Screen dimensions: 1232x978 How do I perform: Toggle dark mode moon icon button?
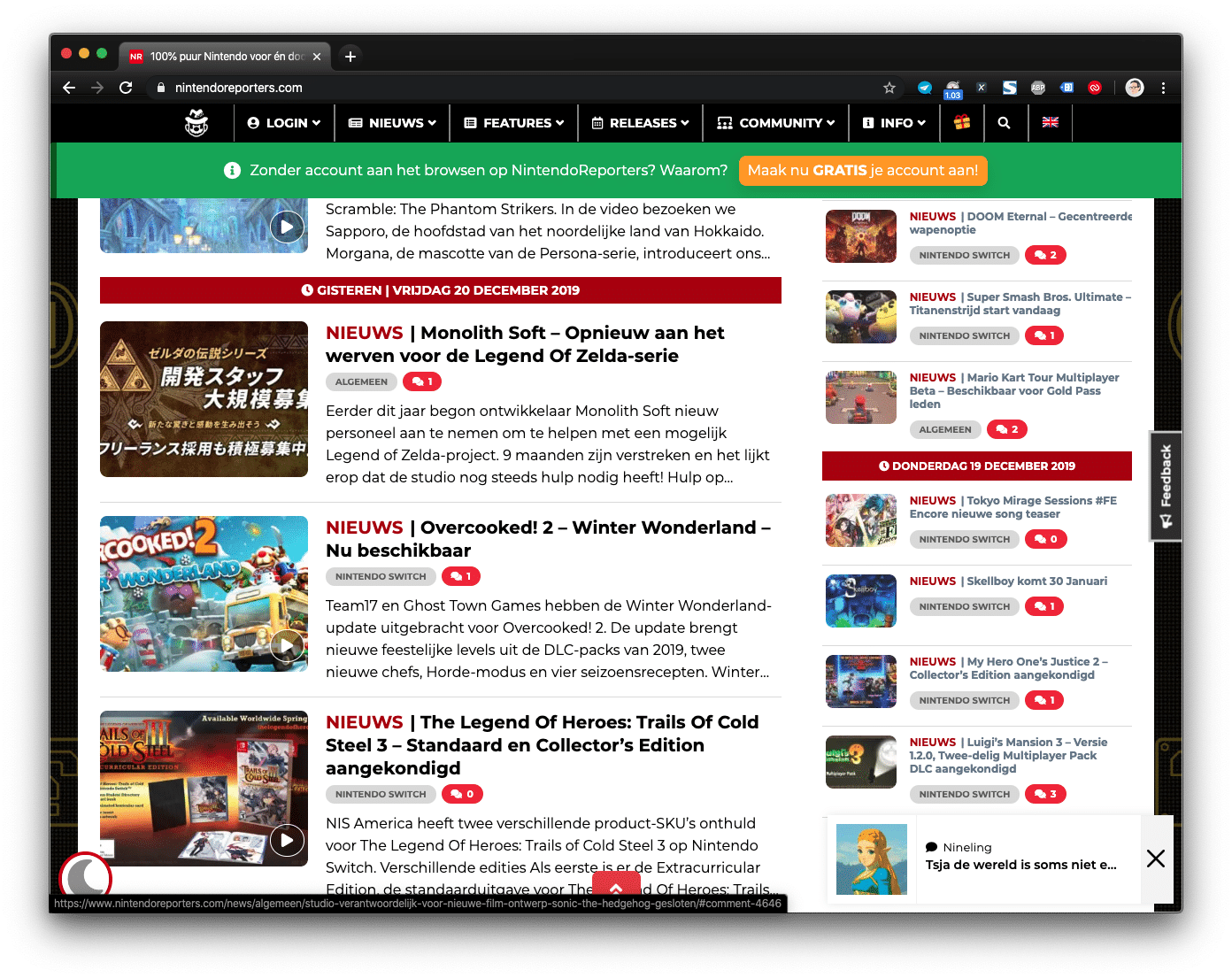coord(86,878)
